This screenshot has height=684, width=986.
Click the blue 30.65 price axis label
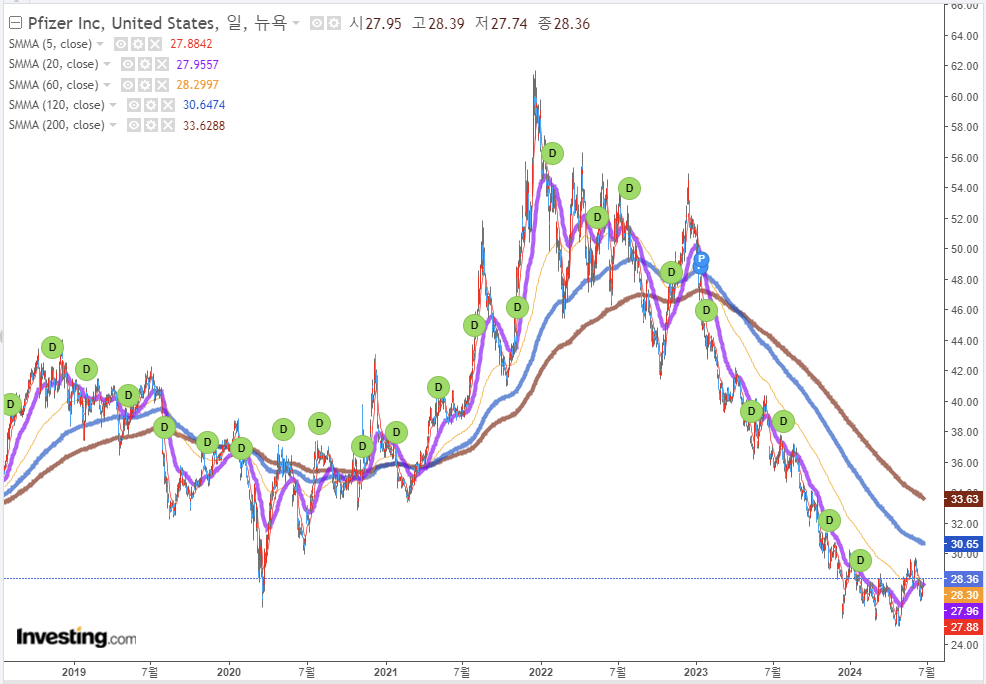click(x=963, y=544)
